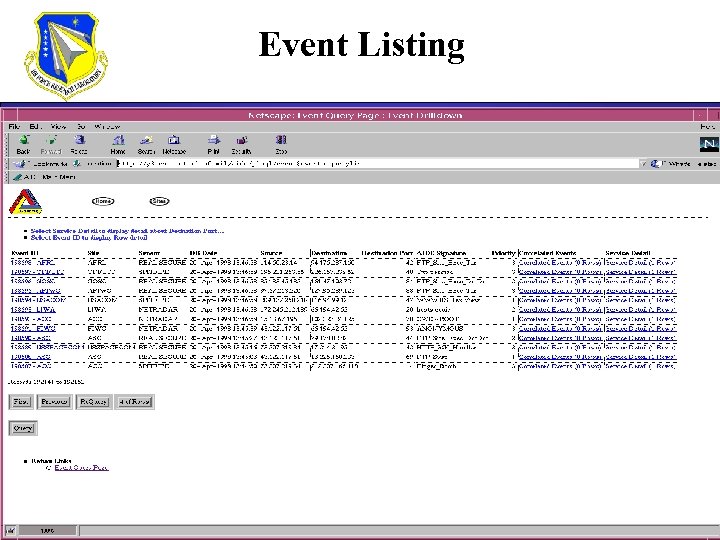
Task: Open the File menu
Action: click(x=14, y=126)
